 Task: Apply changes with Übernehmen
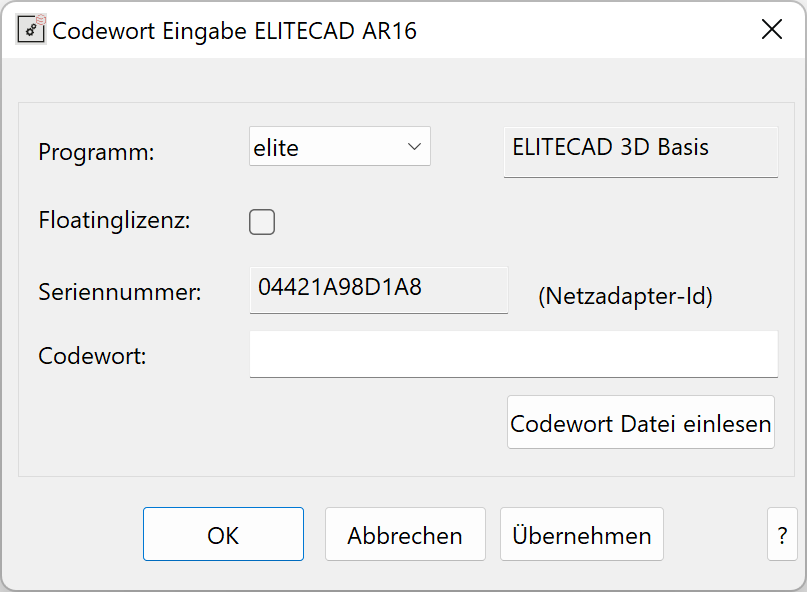point(581,534)
